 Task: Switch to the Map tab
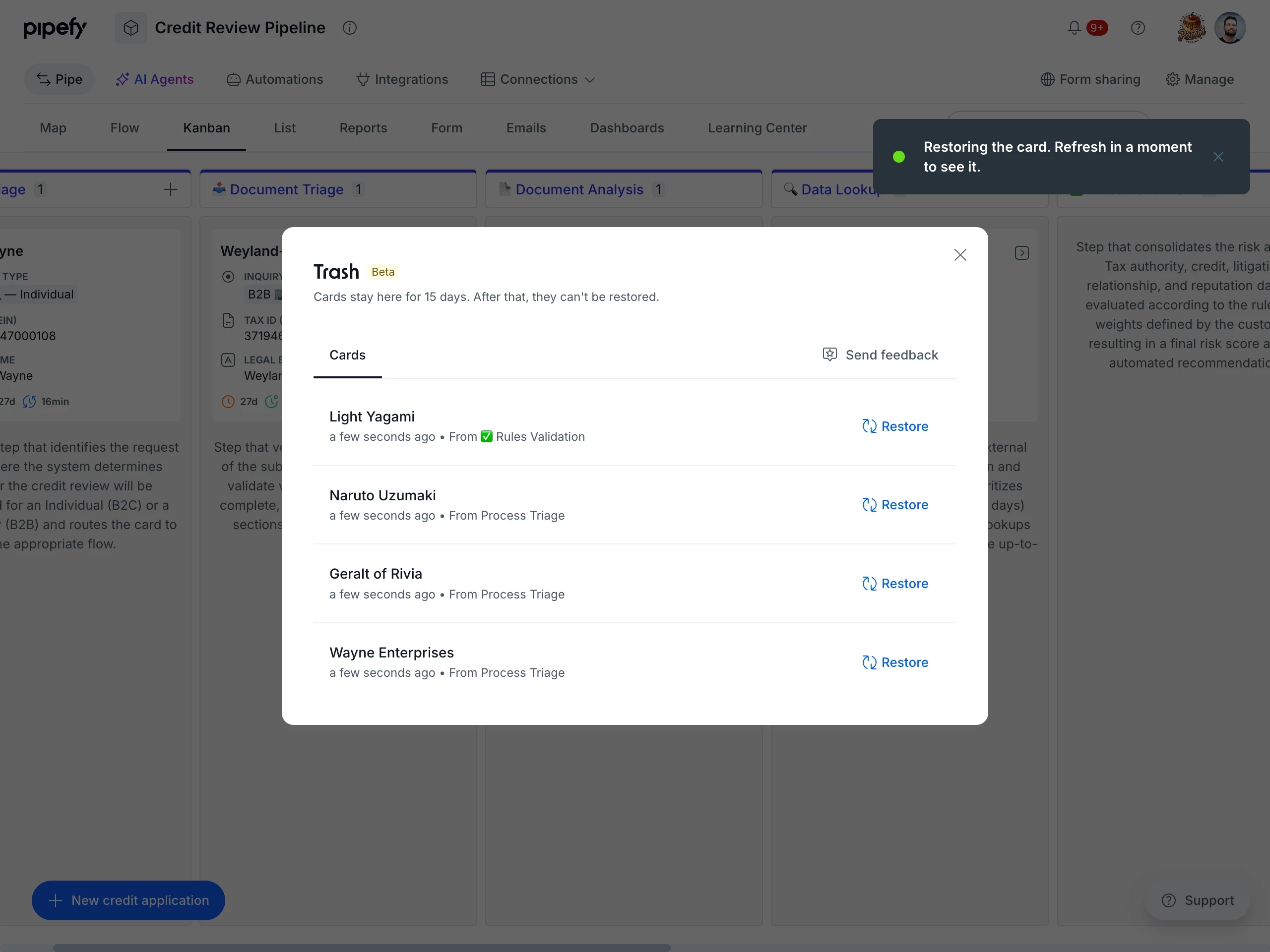tap(53, 128)
